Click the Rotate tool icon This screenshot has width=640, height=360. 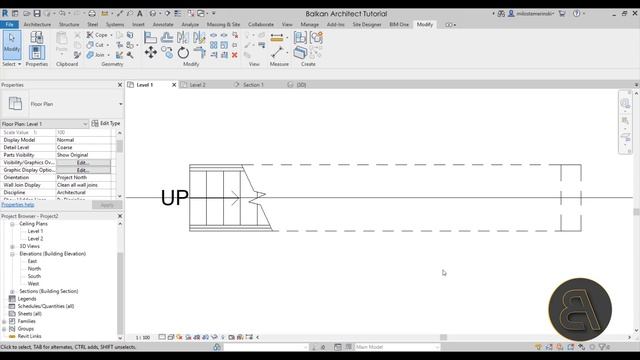(x=183, y=52)
